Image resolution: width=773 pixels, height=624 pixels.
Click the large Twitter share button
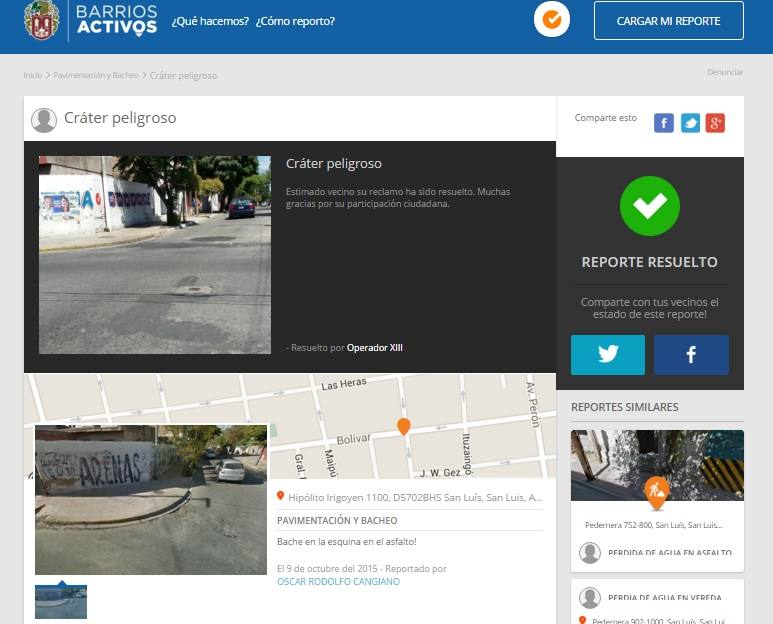[x=608, y=355]
